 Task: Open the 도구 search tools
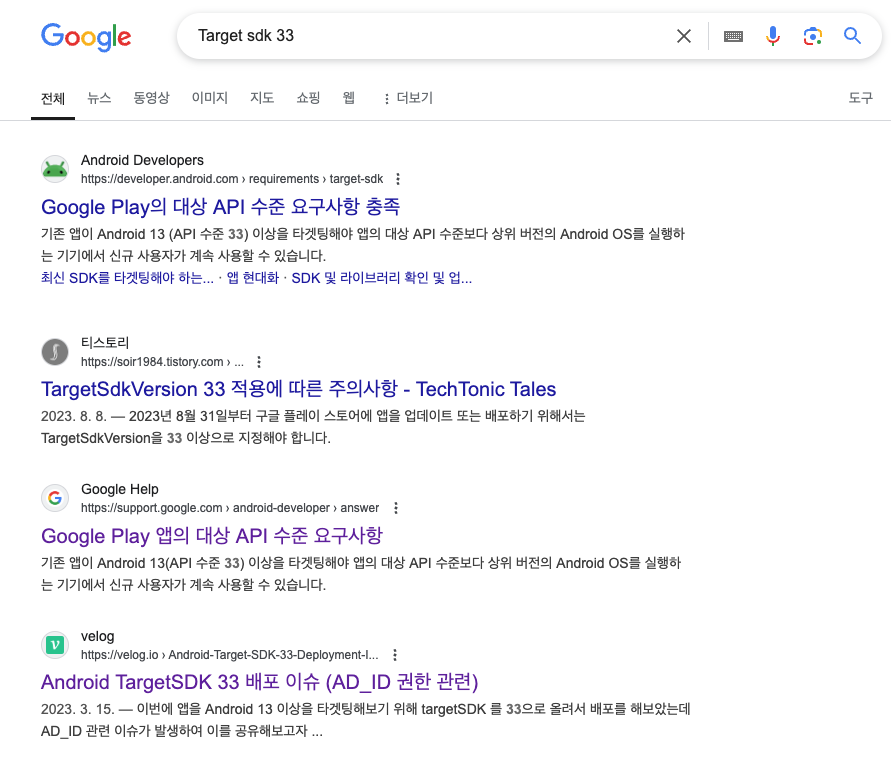click(860, 98)
